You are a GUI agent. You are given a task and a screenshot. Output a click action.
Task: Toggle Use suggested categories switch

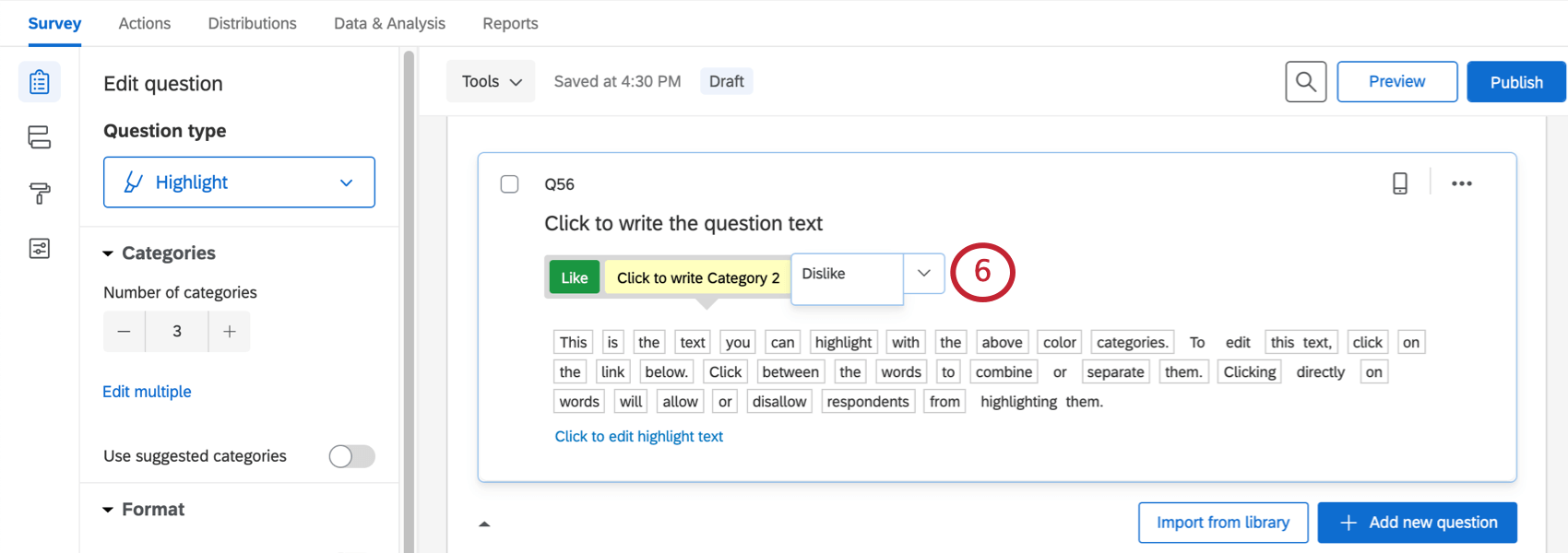click(x=351, y=456)
